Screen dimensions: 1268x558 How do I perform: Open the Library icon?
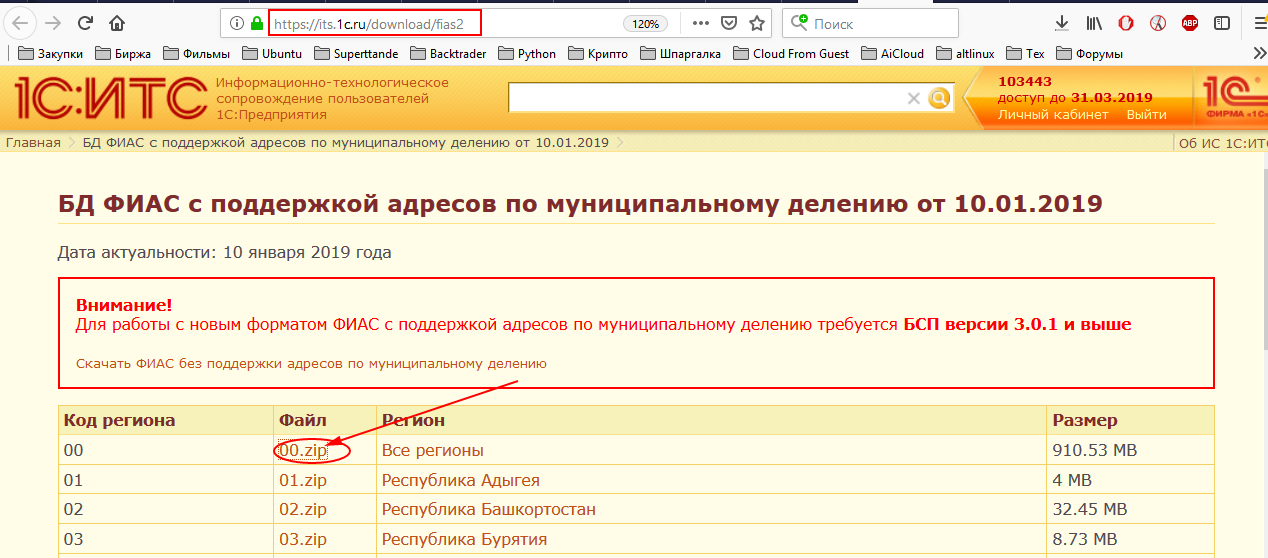[x=1094, y=23]
